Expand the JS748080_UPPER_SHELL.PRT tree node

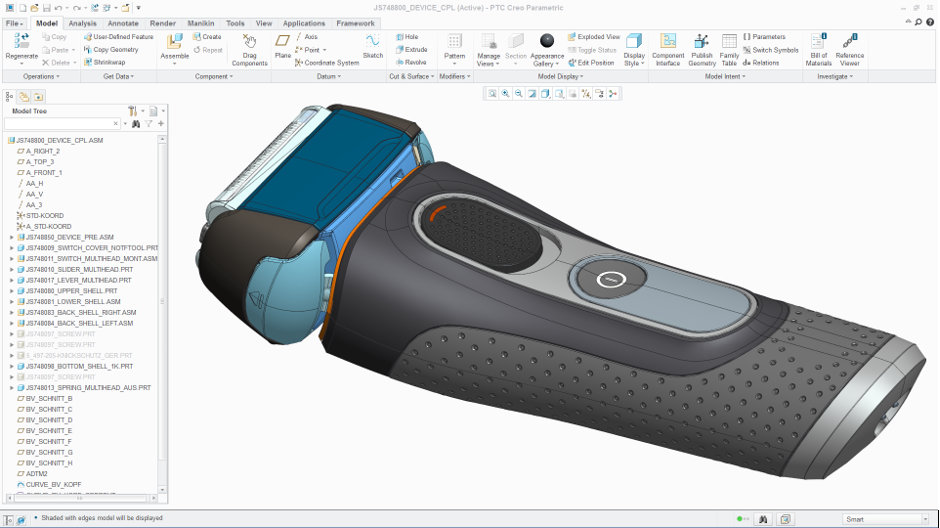12,291
